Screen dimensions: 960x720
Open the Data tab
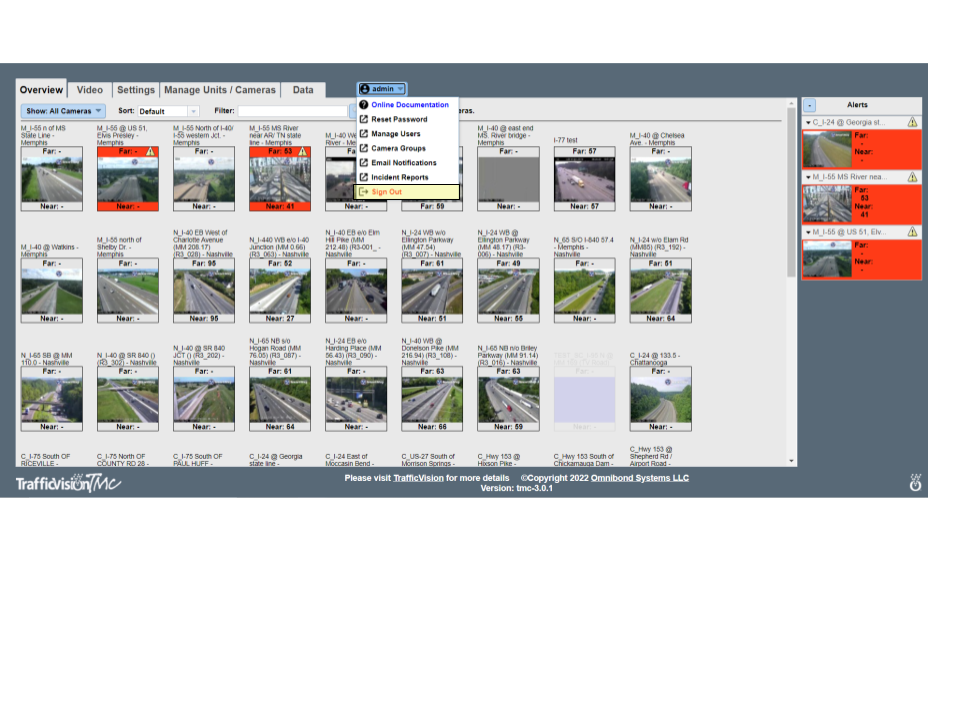303,89
